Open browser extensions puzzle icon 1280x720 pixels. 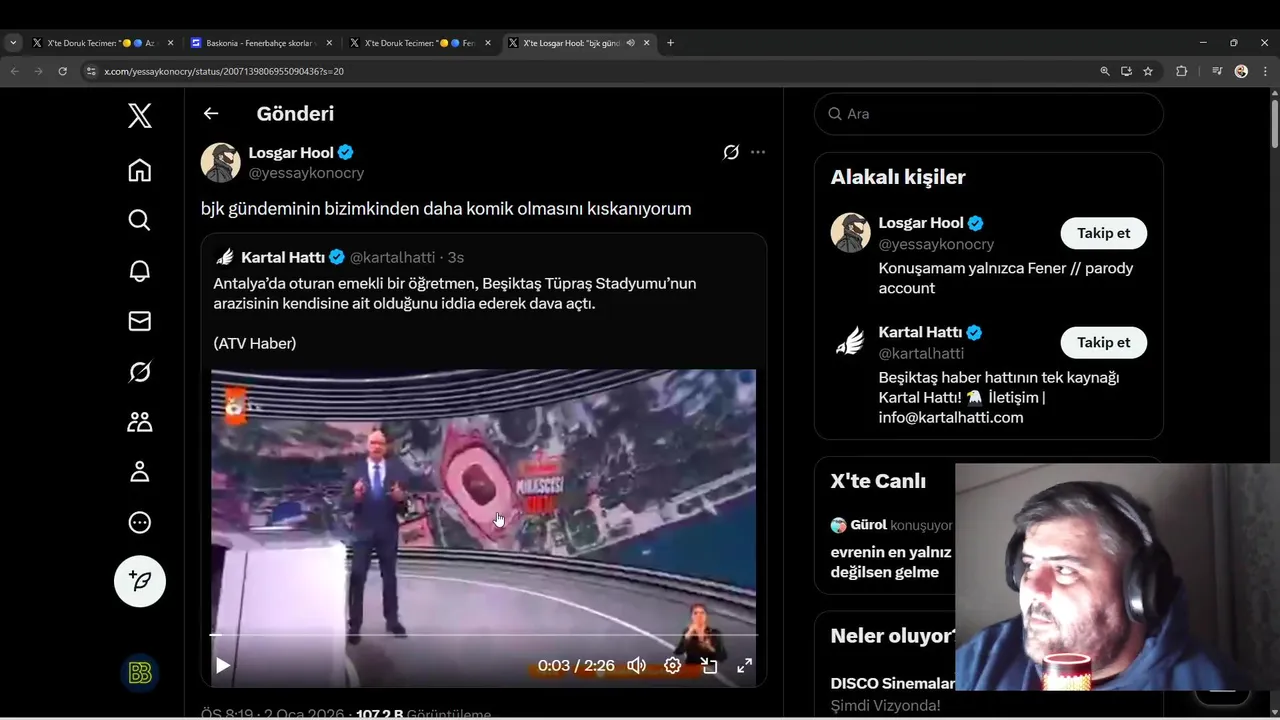click(x=1182, y=71)
